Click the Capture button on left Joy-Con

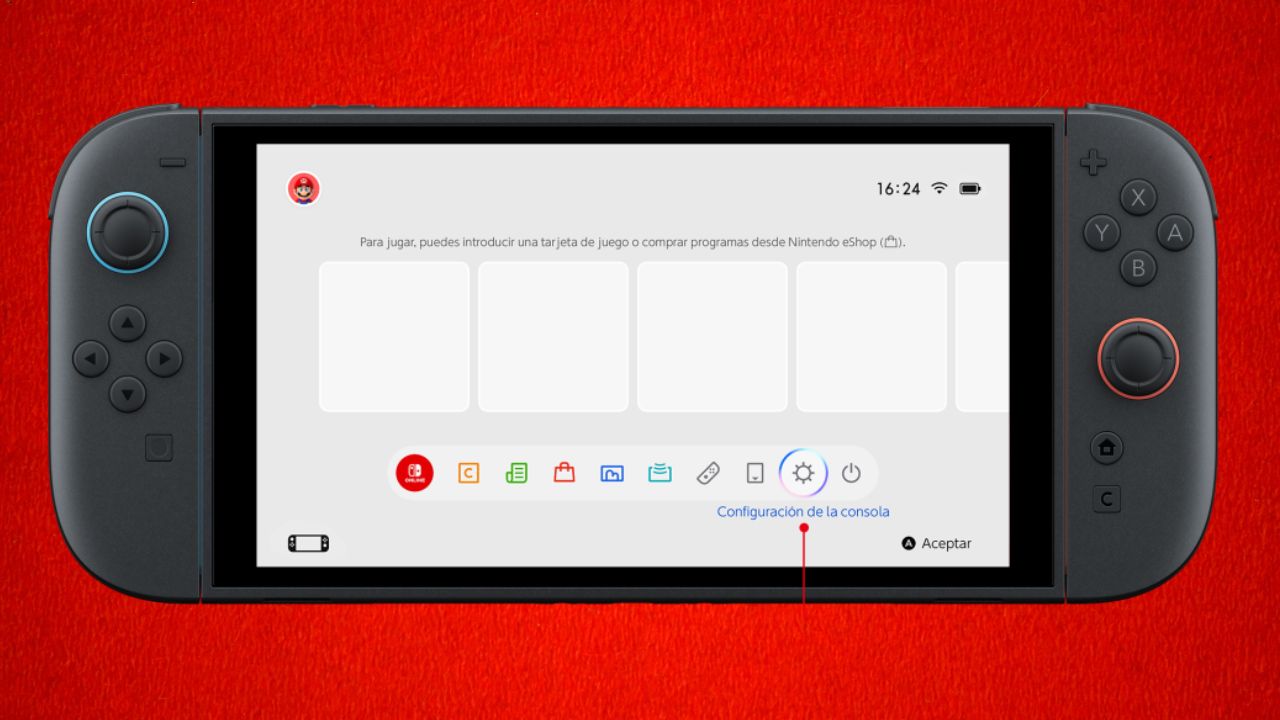159,447
